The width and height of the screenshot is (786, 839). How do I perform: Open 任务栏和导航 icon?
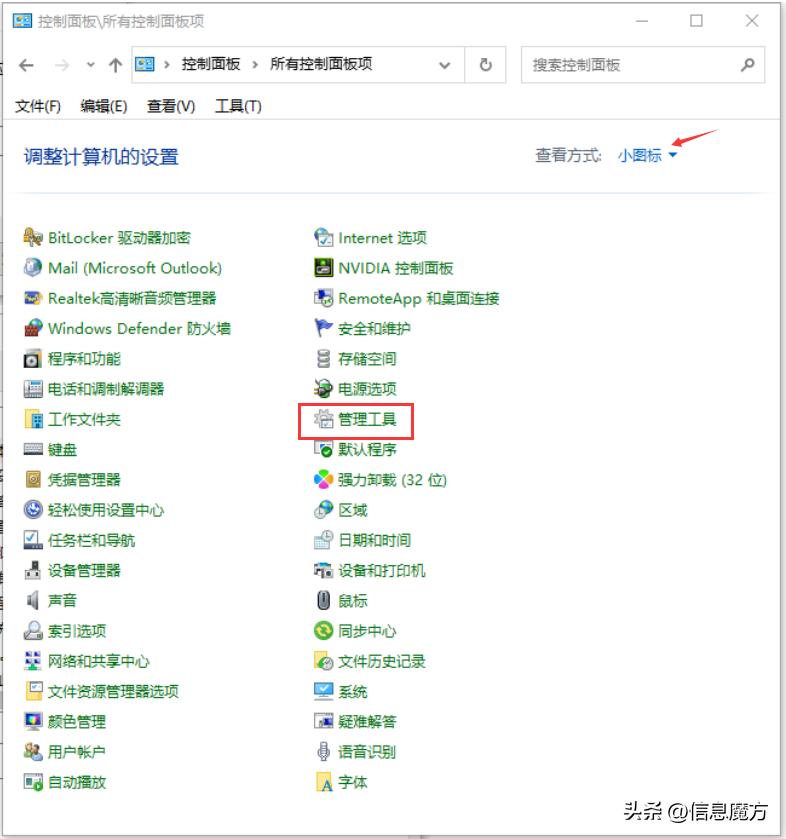[x=33, y=540]
